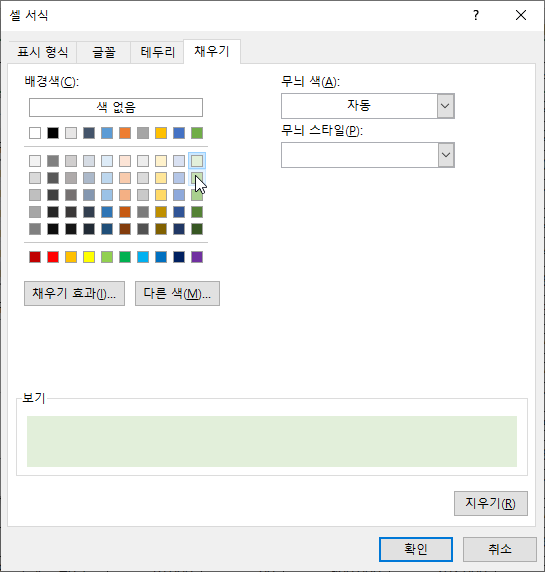Expand the 무늬 스타일 dropdown arrow
This screenshot has height=572, width=545.
[x=445, y=155]
